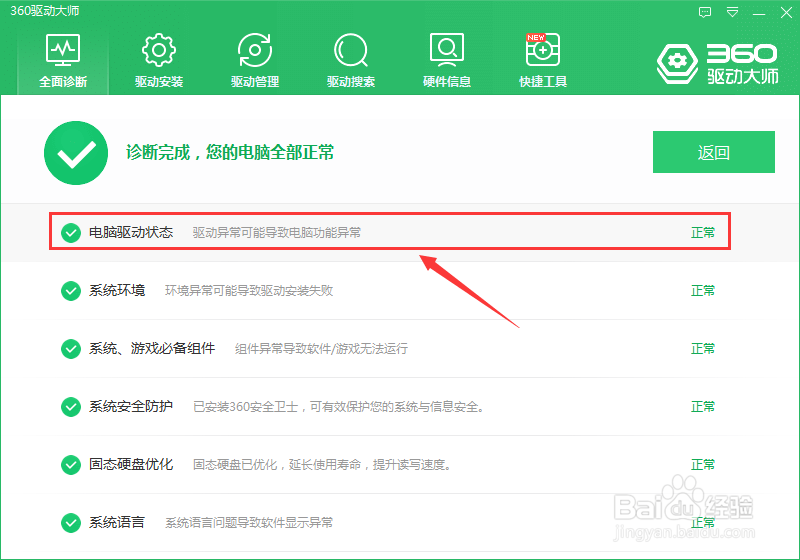Click 正常 status for 电脑驱动状态
The image size is (800, 560).
pyautogui.click(x=703, y=233)
